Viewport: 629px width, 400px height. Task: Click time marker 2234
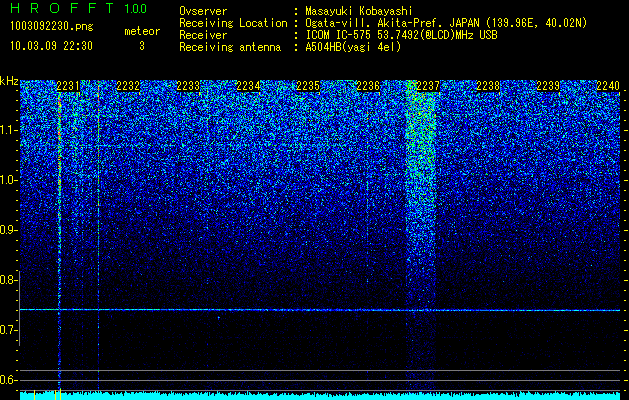pyautogui.click(x=248, y=86)
